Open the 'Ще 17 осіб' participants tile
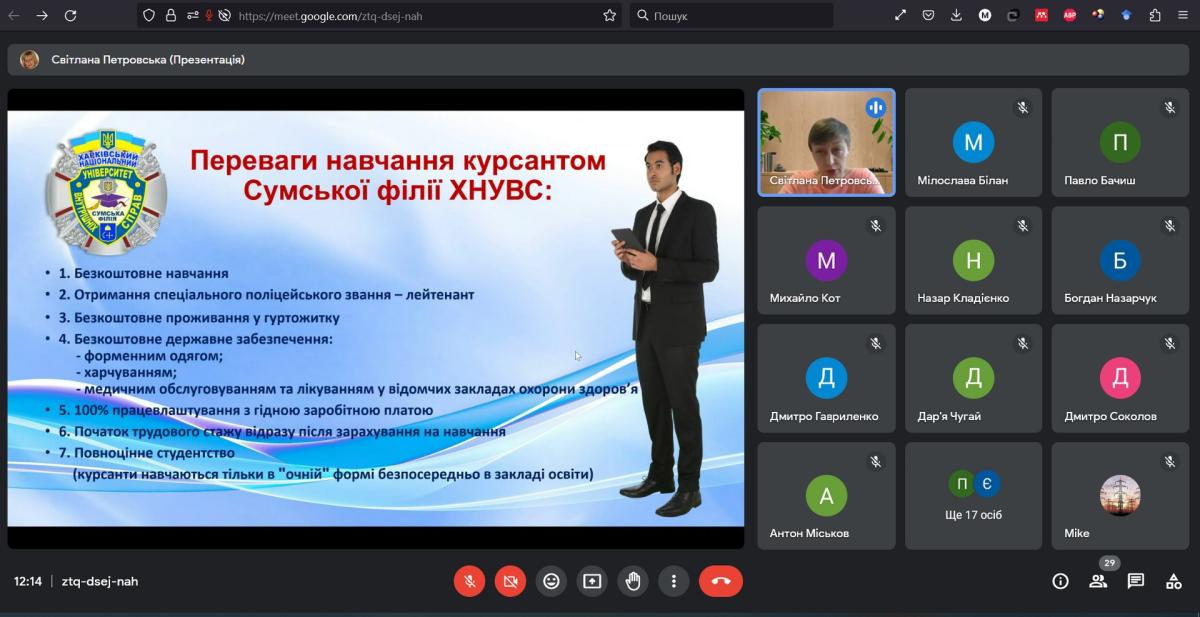The image size is (1200, 617). [973, 496]
